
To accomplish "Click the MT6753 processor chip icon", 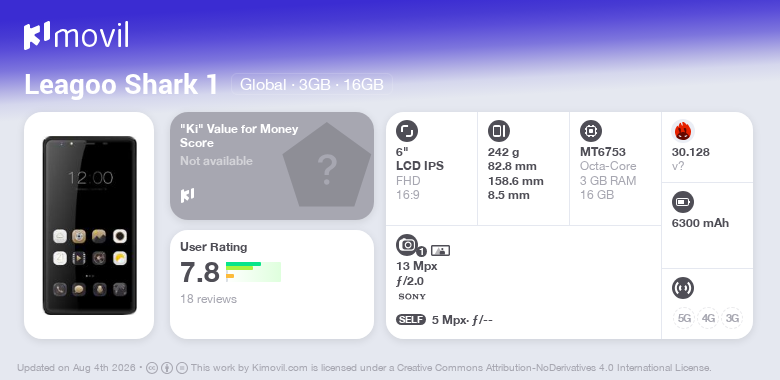I will pyautogui.click(x=590, y=131).
